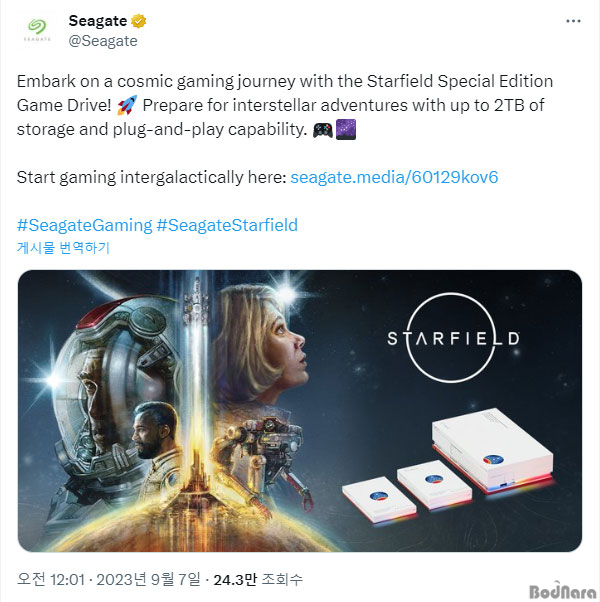
Task: Click the gold verified badge beside Seagate
Action: pyautogui.click(x=138, y=21)
